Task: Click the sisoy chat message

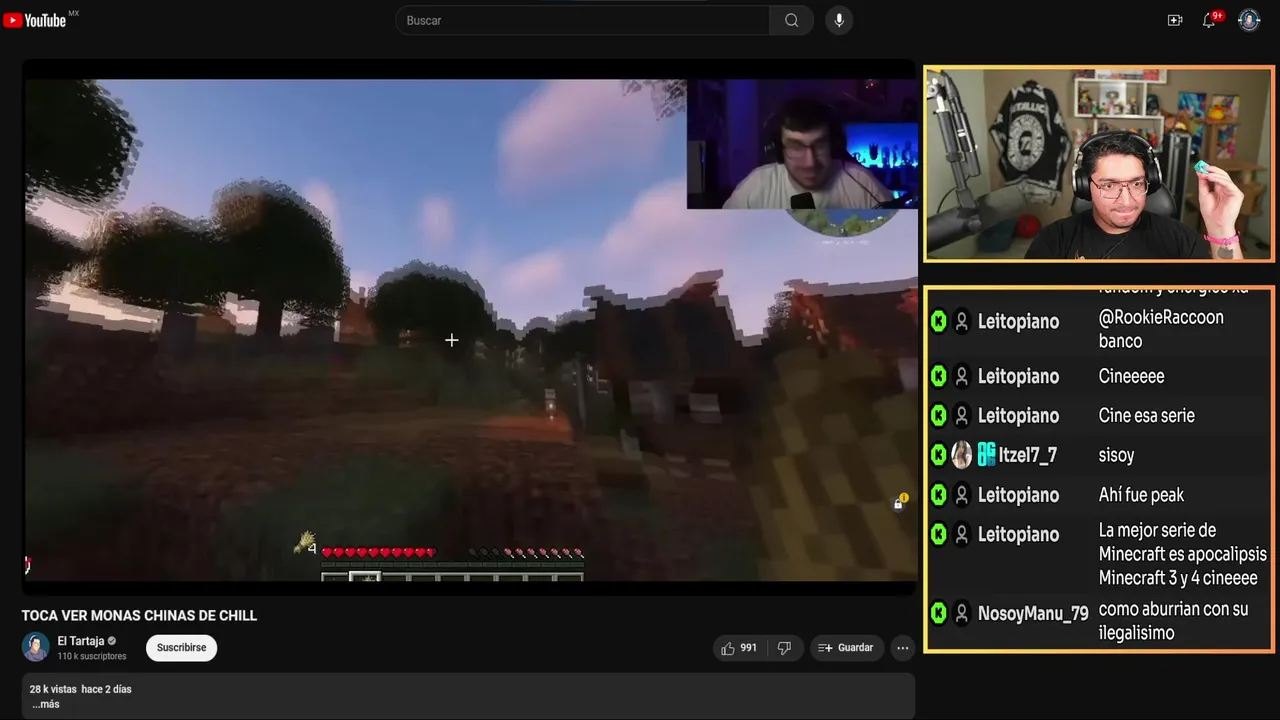Action: [x=1116, y=455]
